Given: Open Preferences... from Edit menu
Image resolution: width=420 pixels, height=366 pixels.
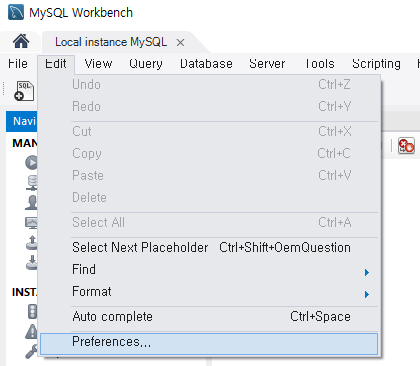Looking at the screenshot, I should click(209, 343).
